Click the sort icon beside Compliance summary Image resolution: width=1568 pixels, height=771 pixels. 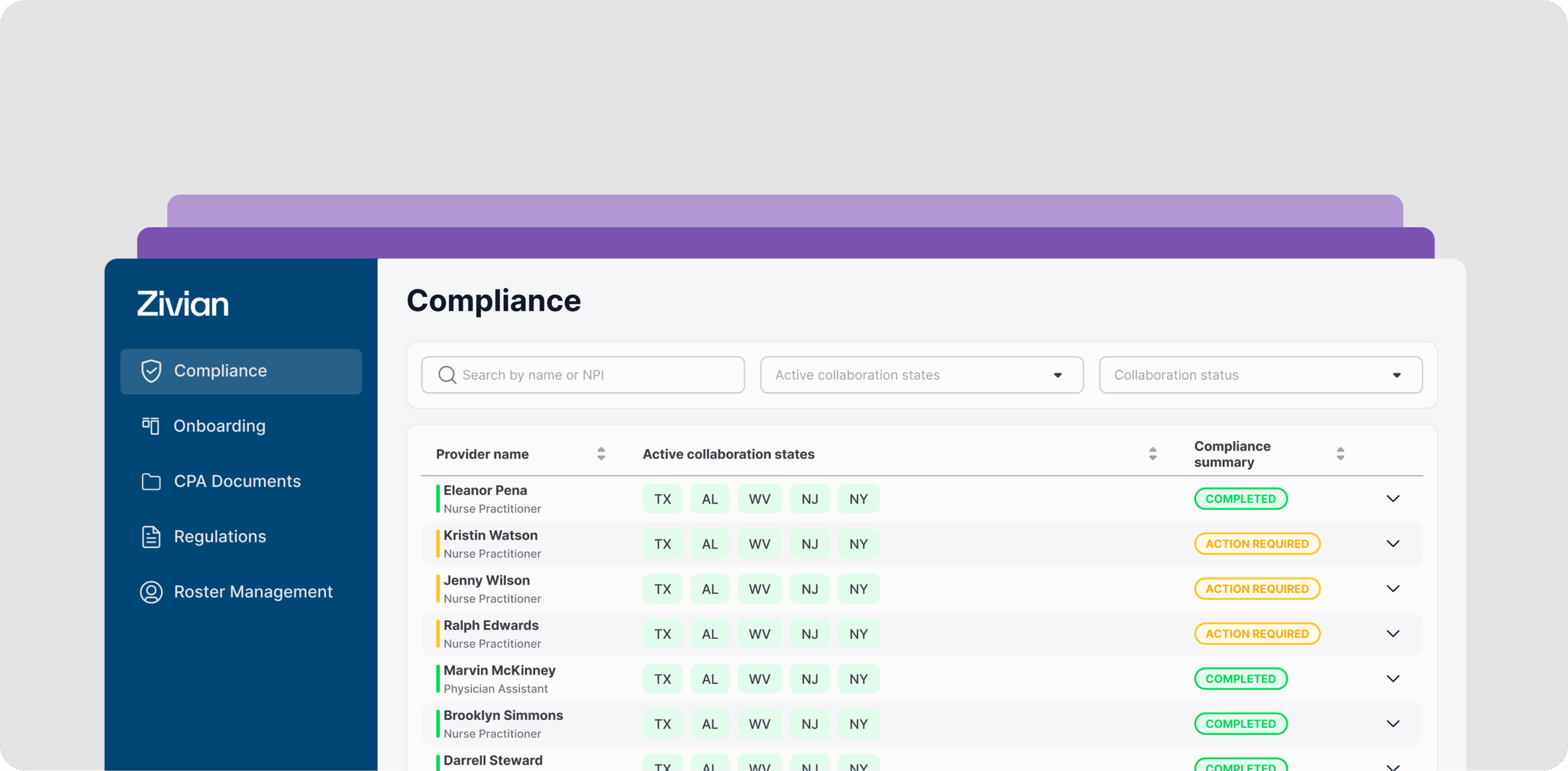point(1340,454)
